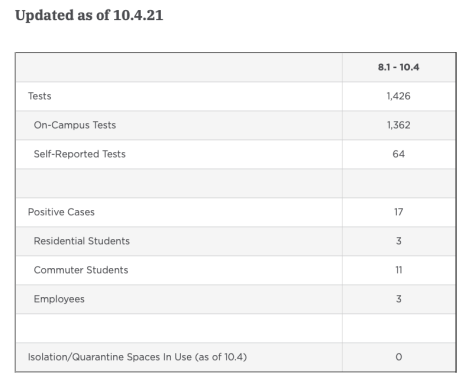Click the "Updated as of 10.4.21" heading
The image size is (475, 384).
(89, 16)
